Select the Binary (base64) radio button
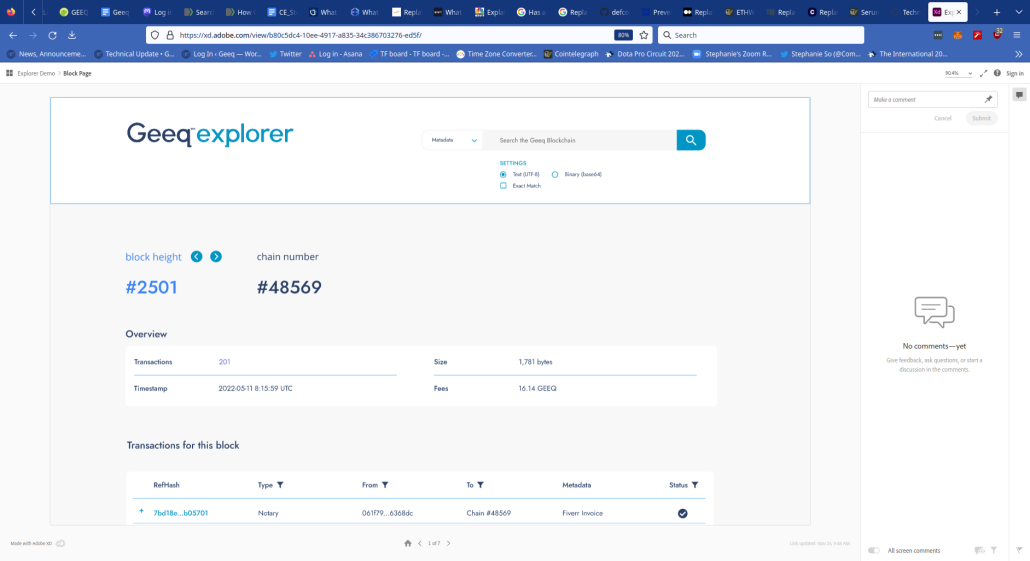 (x=555, y=175)
